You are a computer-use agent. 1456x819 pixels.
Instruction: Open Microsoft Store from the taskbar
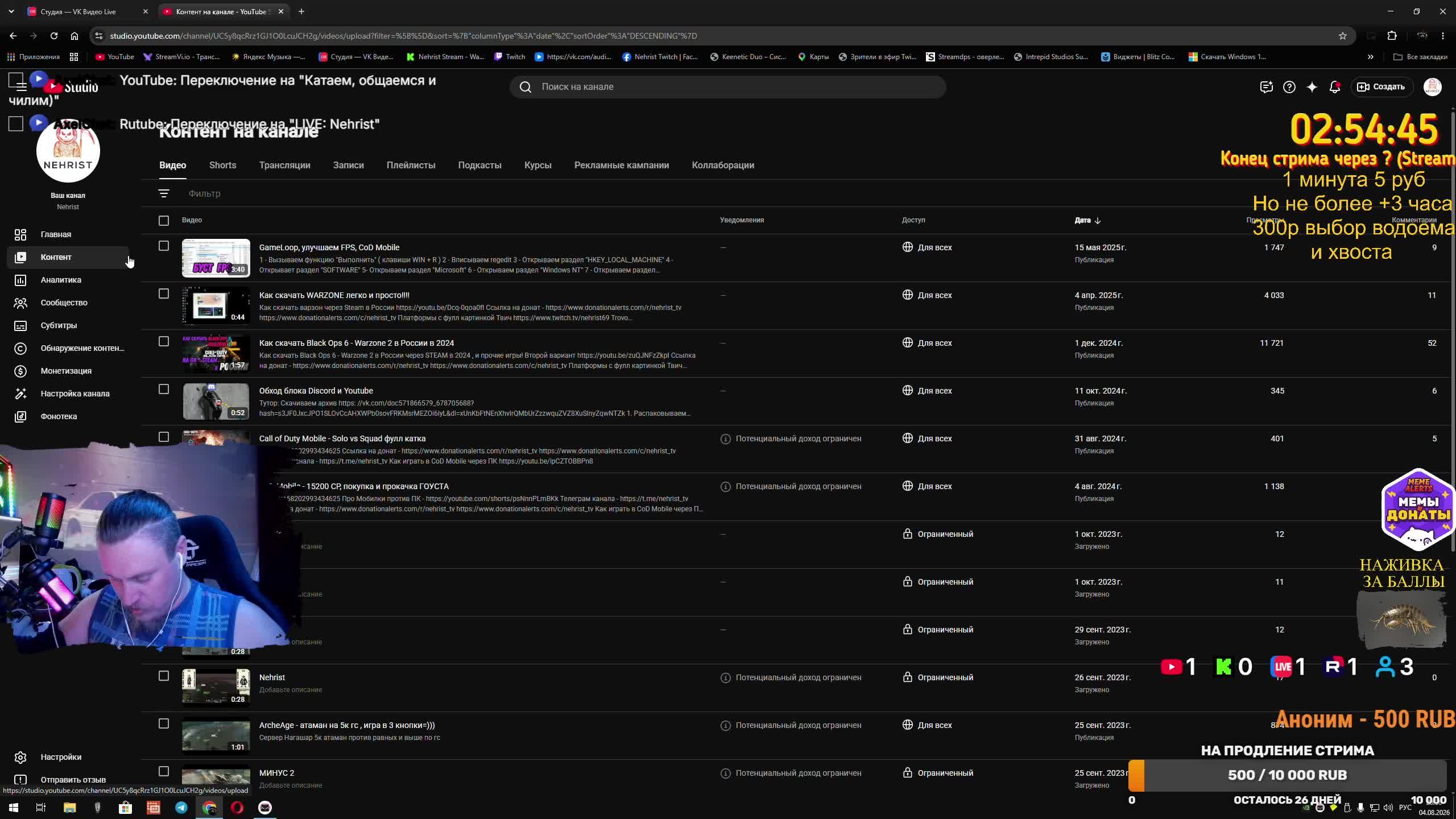pyautogui.click(x=125, y=808)
